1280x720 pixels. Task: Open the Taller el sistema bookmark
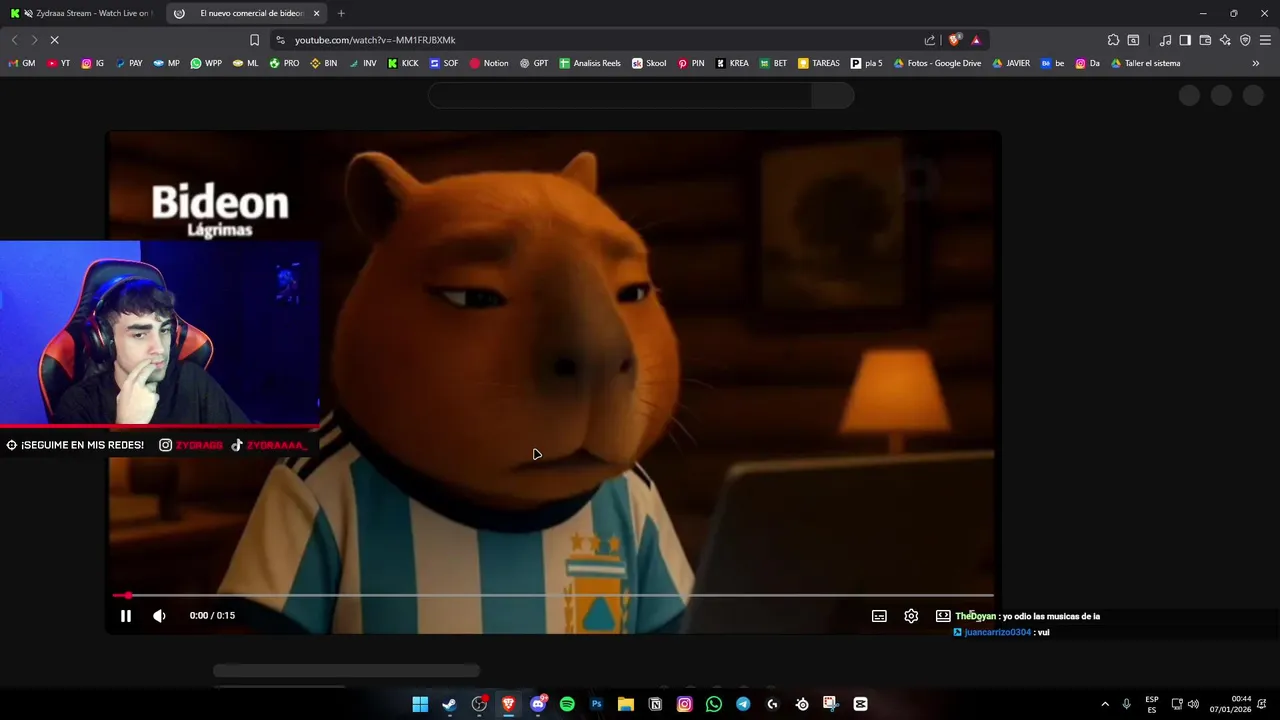tap(1146, 63)
